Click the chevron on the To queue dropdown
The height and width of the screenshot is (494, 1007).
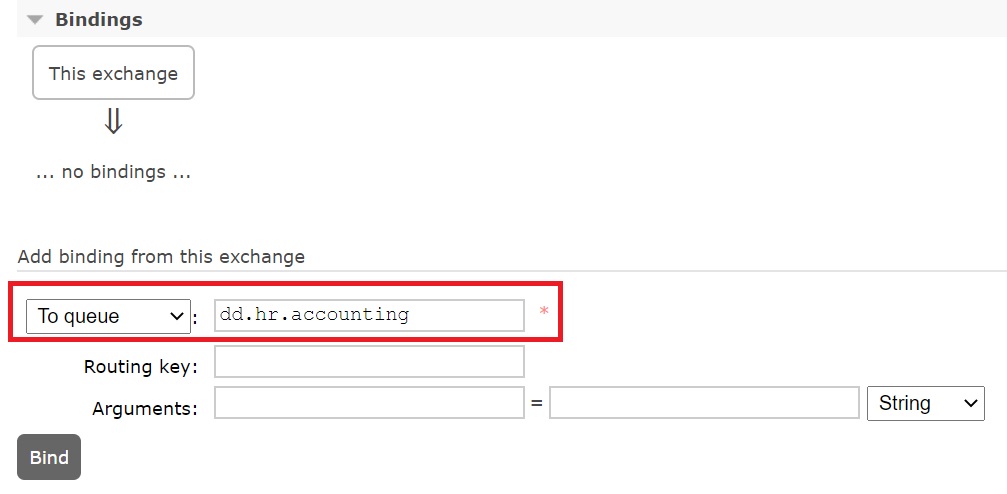pyautogui.click(x=177, y=316)
